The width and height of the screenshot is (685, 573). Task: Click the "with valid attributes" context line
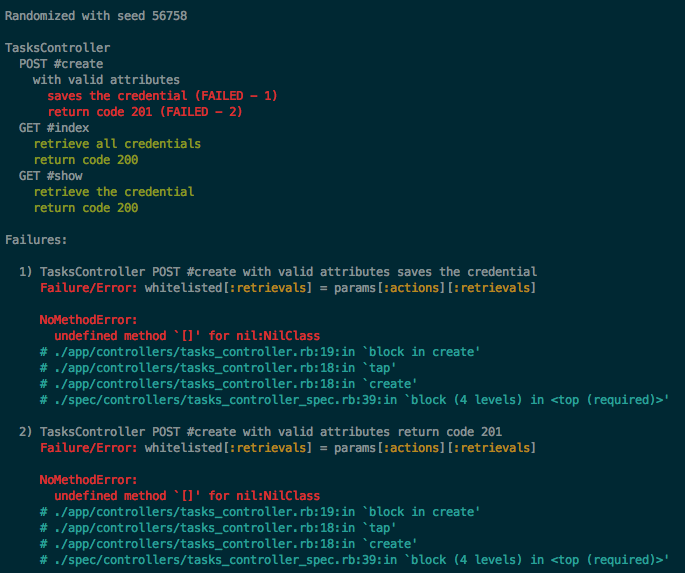(106, 80)
